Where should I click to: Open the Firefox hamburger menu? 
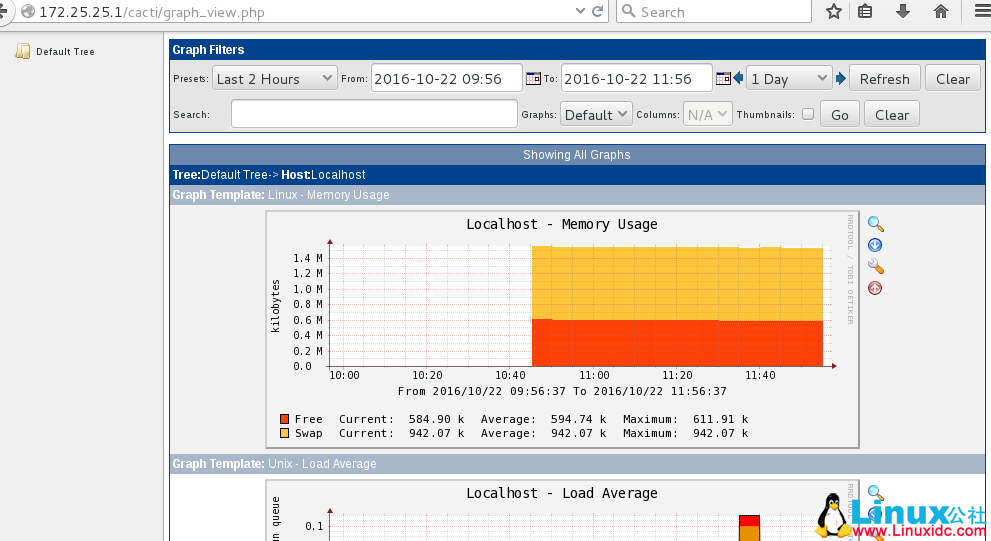pos(979,11)
